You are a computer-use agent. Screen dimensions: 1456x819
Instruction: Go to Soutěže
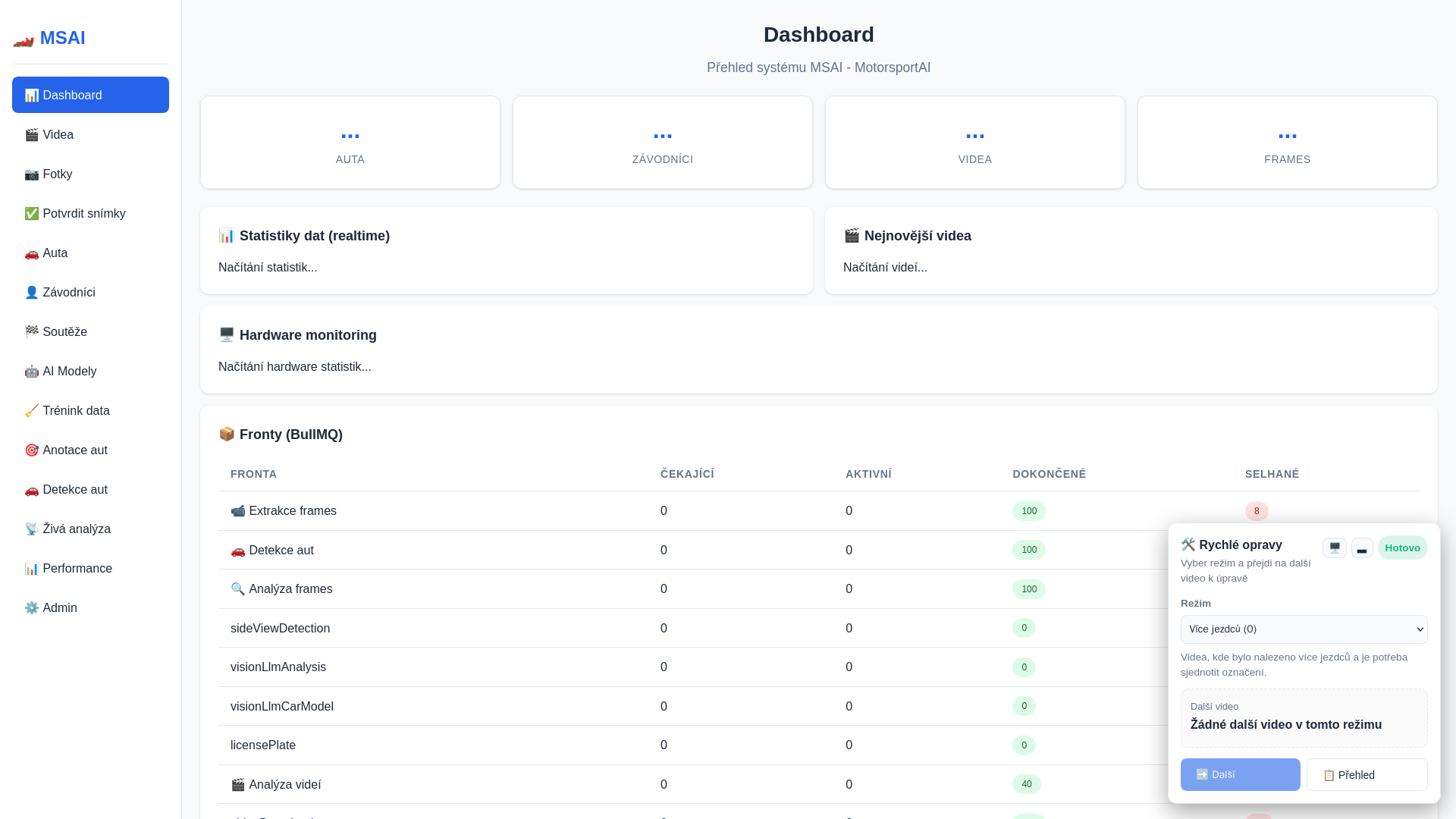pyautogui.click(x=90, y=331)
